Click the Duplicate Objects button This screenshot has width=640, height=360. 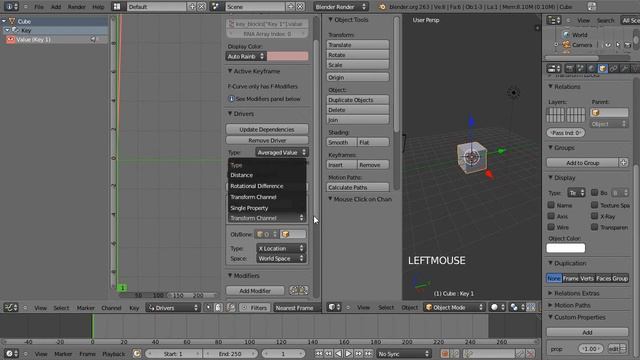358,100
